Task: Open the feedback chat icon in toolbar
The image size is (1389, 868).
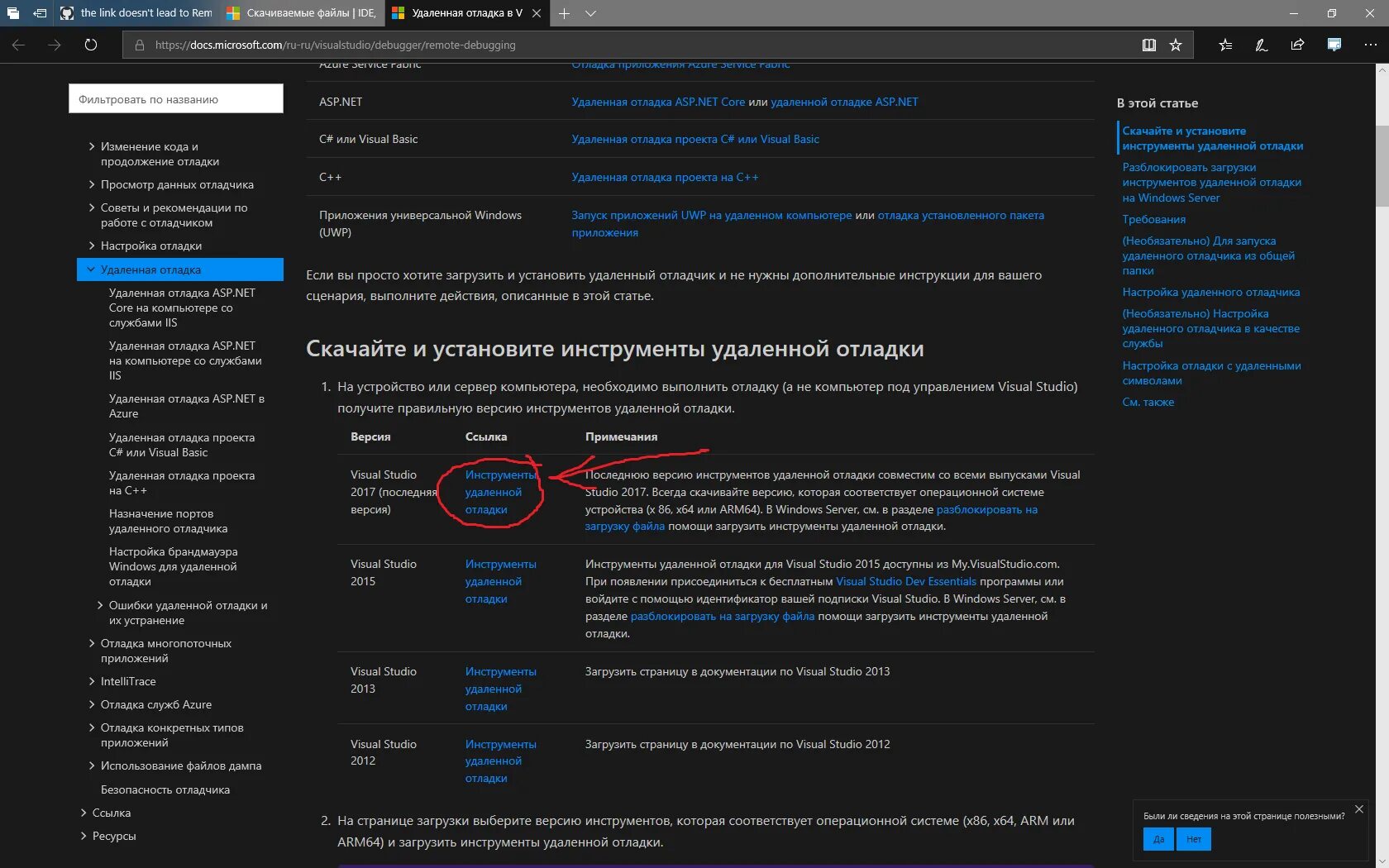Action: tap(1334, 45)
